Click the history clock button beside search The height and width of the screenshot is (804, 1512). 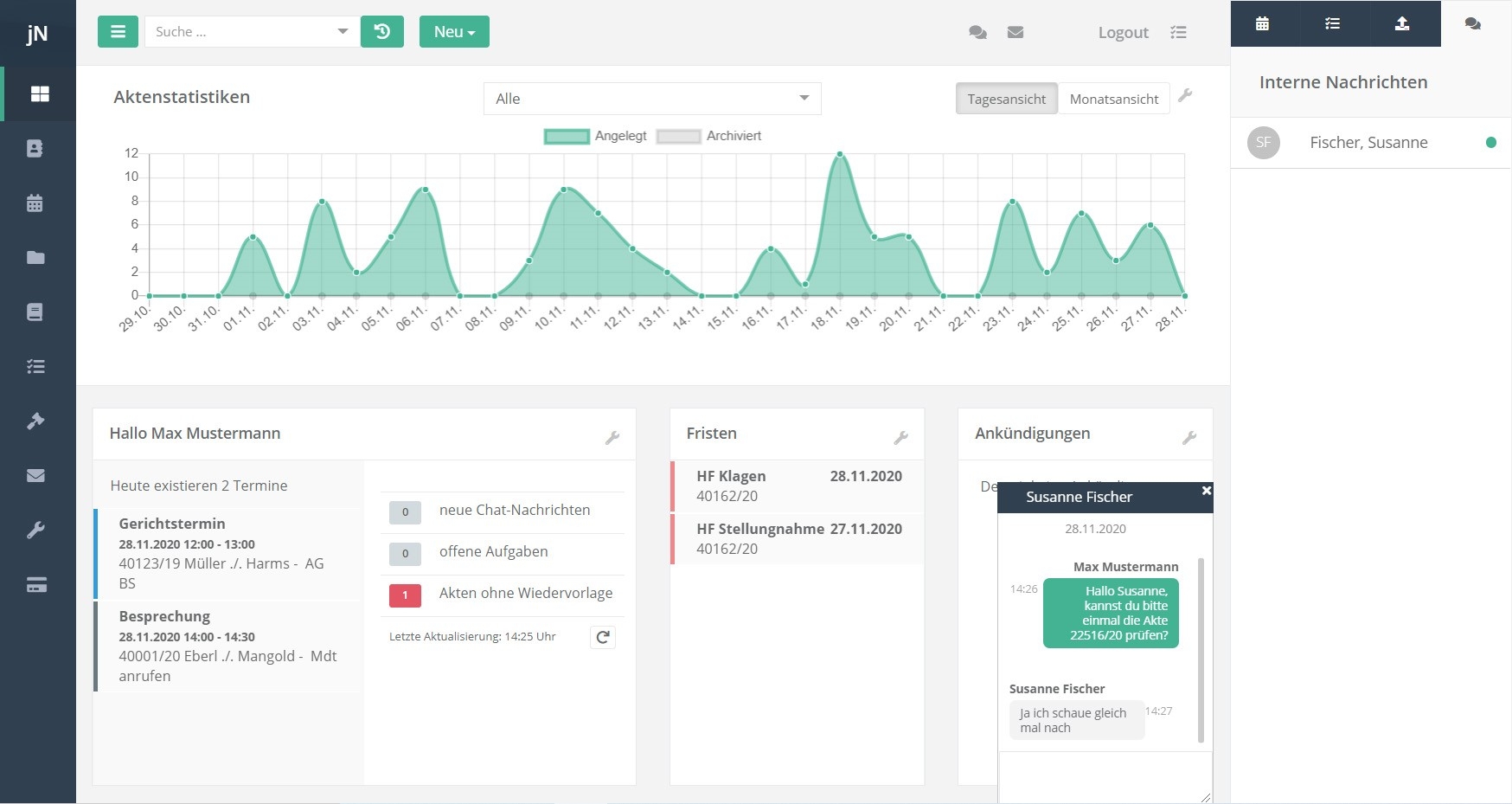tap(382, 32)
